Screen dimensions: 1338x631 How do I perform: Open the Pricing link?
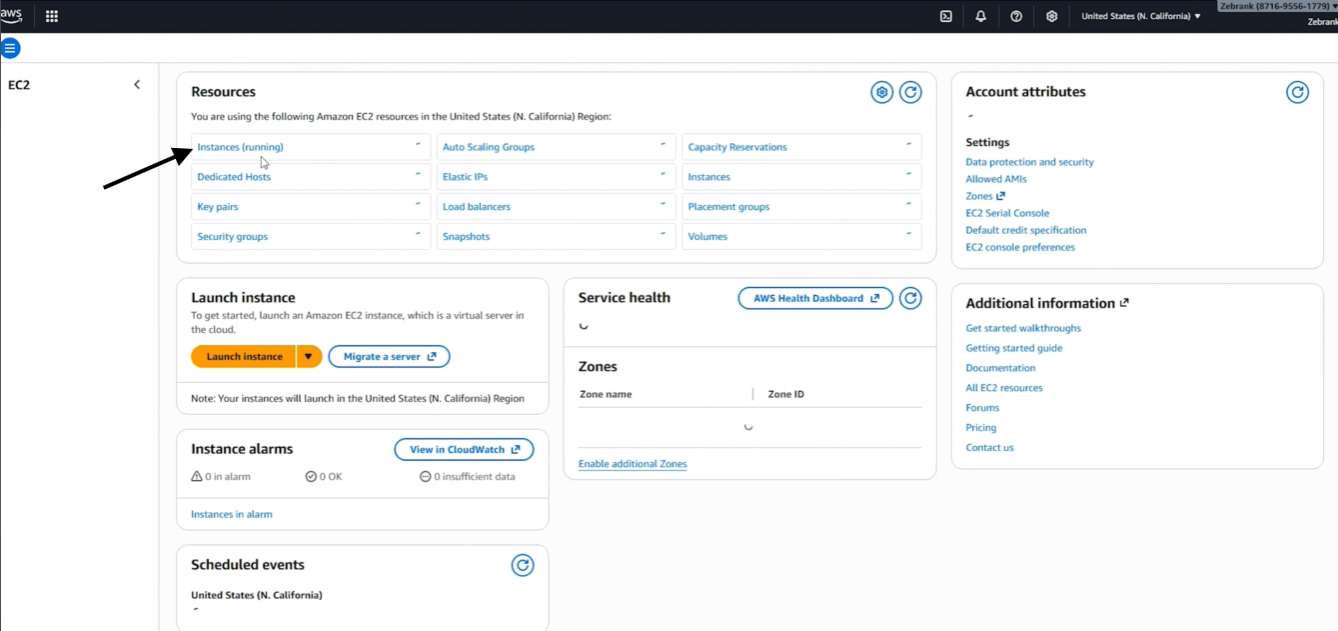pyautogui.click(x=981, y=428)
